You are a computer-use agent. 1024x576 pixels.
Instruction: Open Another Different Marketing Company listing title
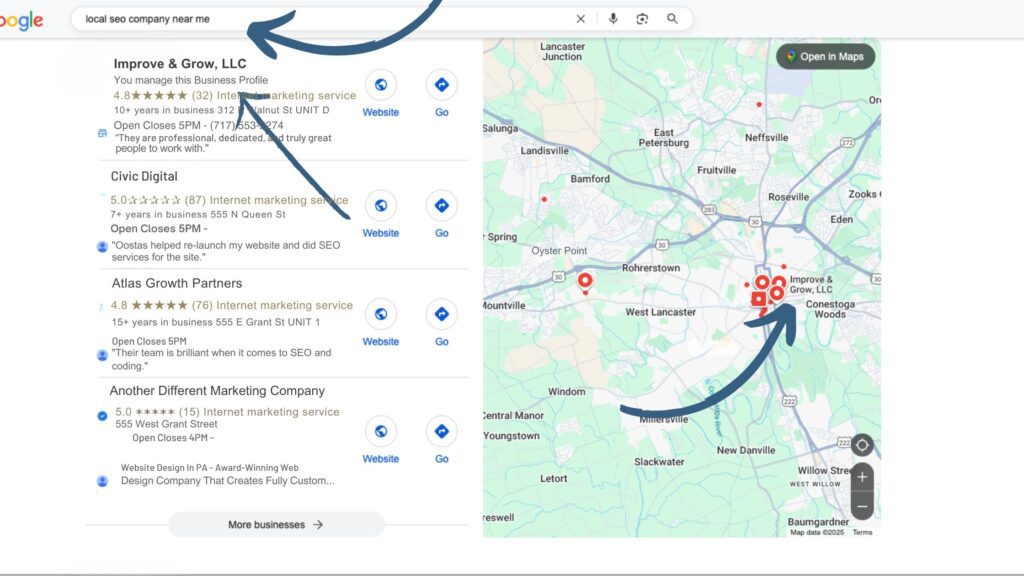click(217, 391)
